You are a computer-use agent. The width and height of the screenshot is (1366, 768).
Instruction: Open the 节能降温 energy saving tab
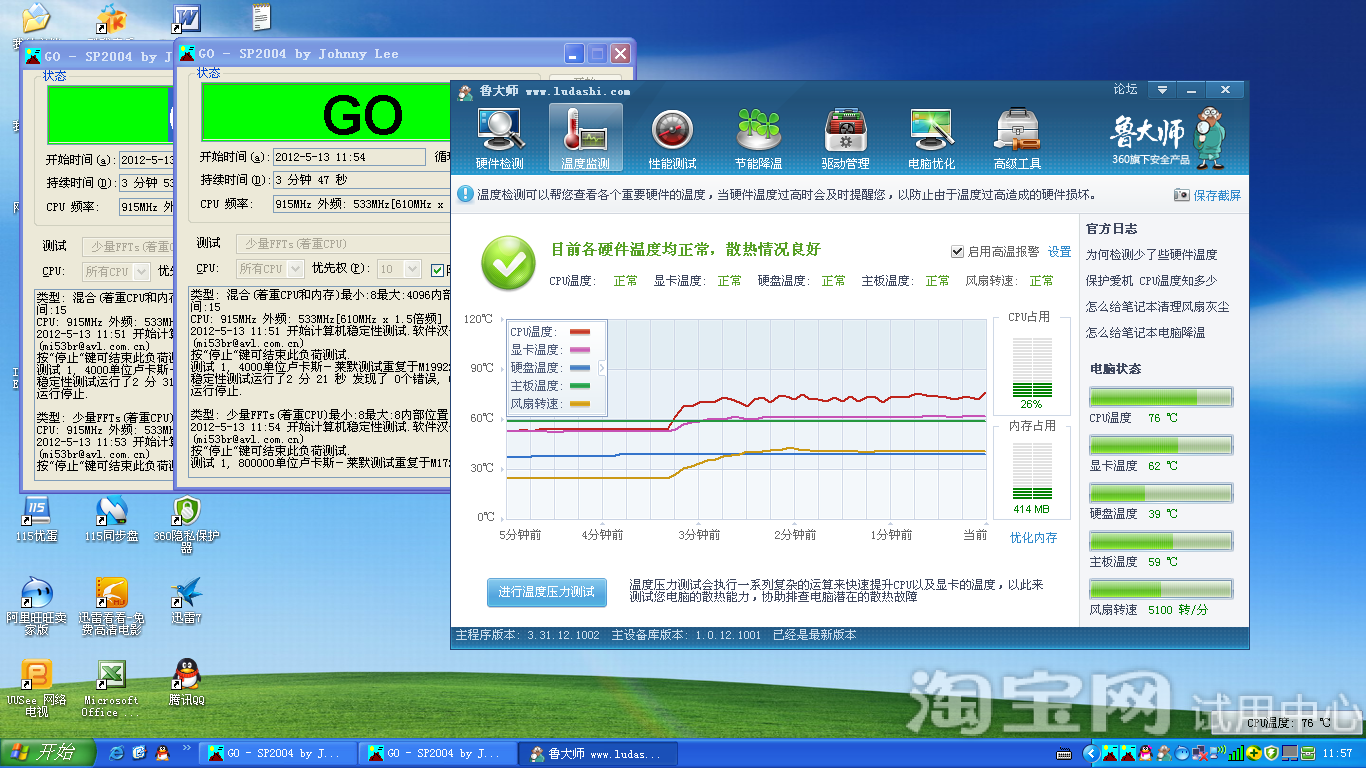(x=758, y=138)
